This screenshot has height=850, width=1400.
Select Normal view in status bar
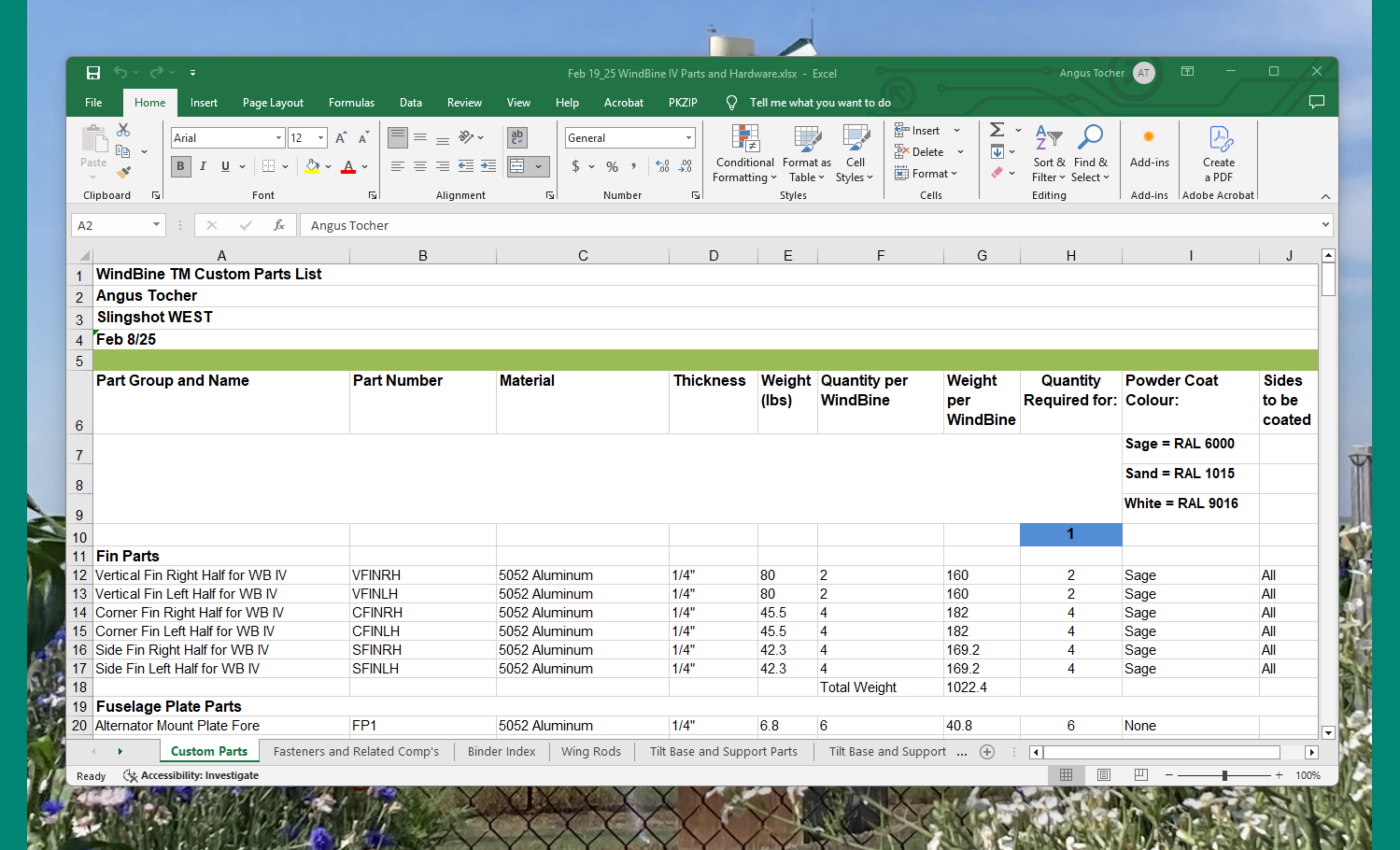click(1066, 775)
